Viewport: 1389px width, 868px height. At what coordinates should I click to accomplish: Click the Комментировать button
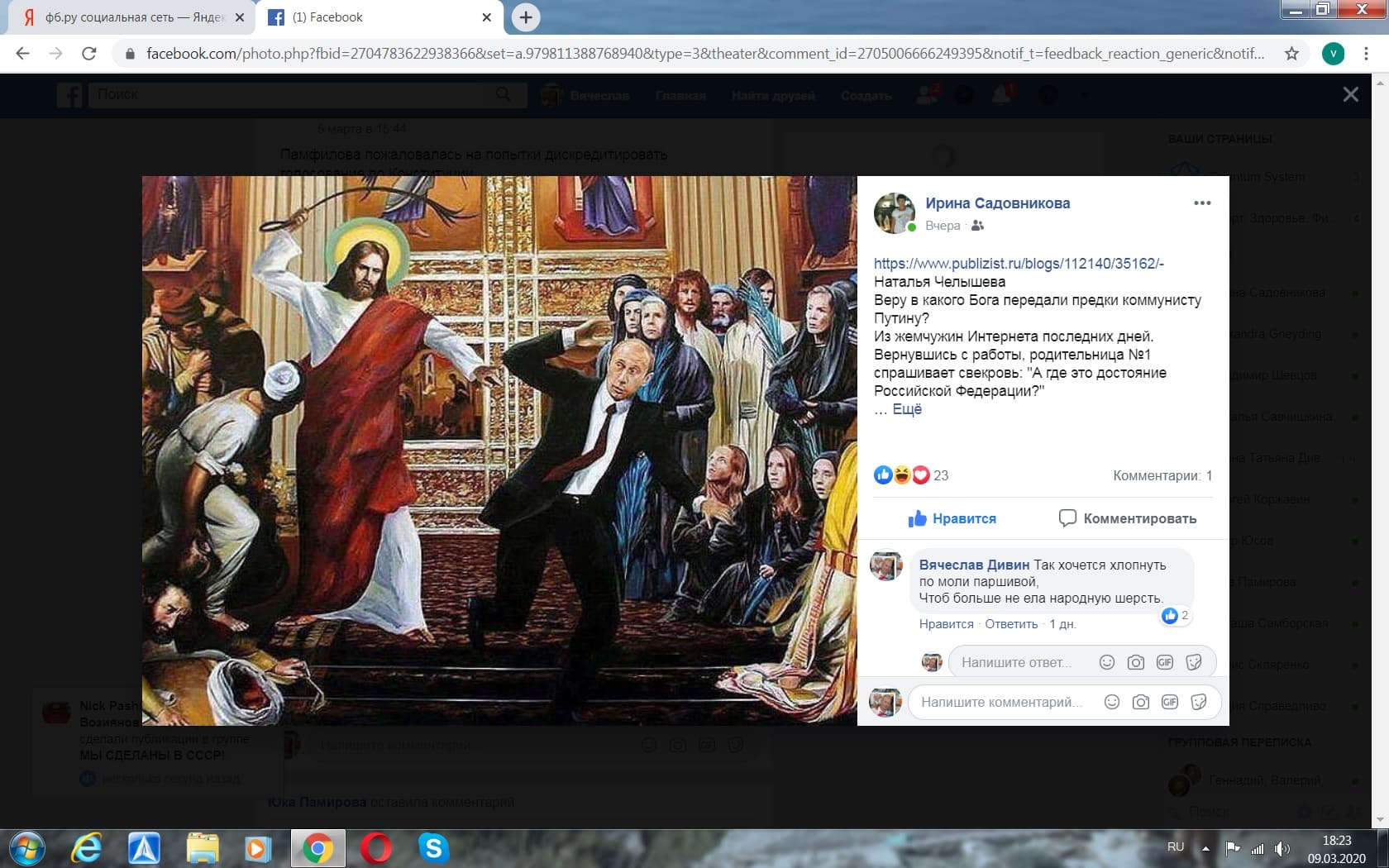point(1128,518)
